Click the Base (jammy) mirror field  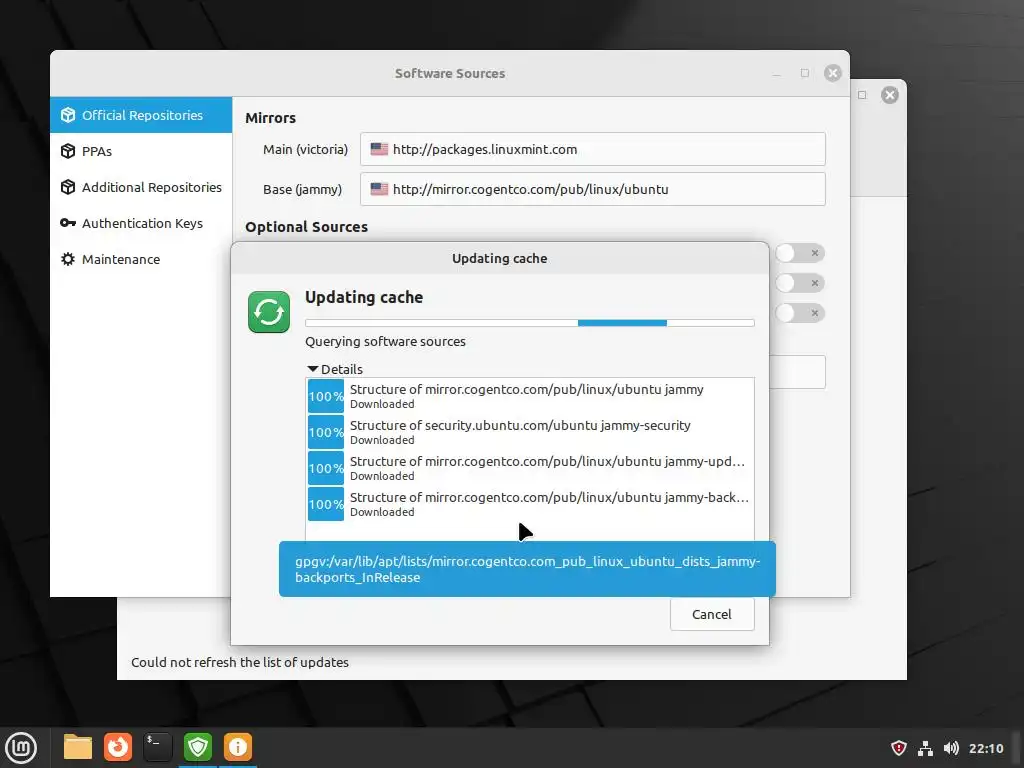click(x=592, y=189)
